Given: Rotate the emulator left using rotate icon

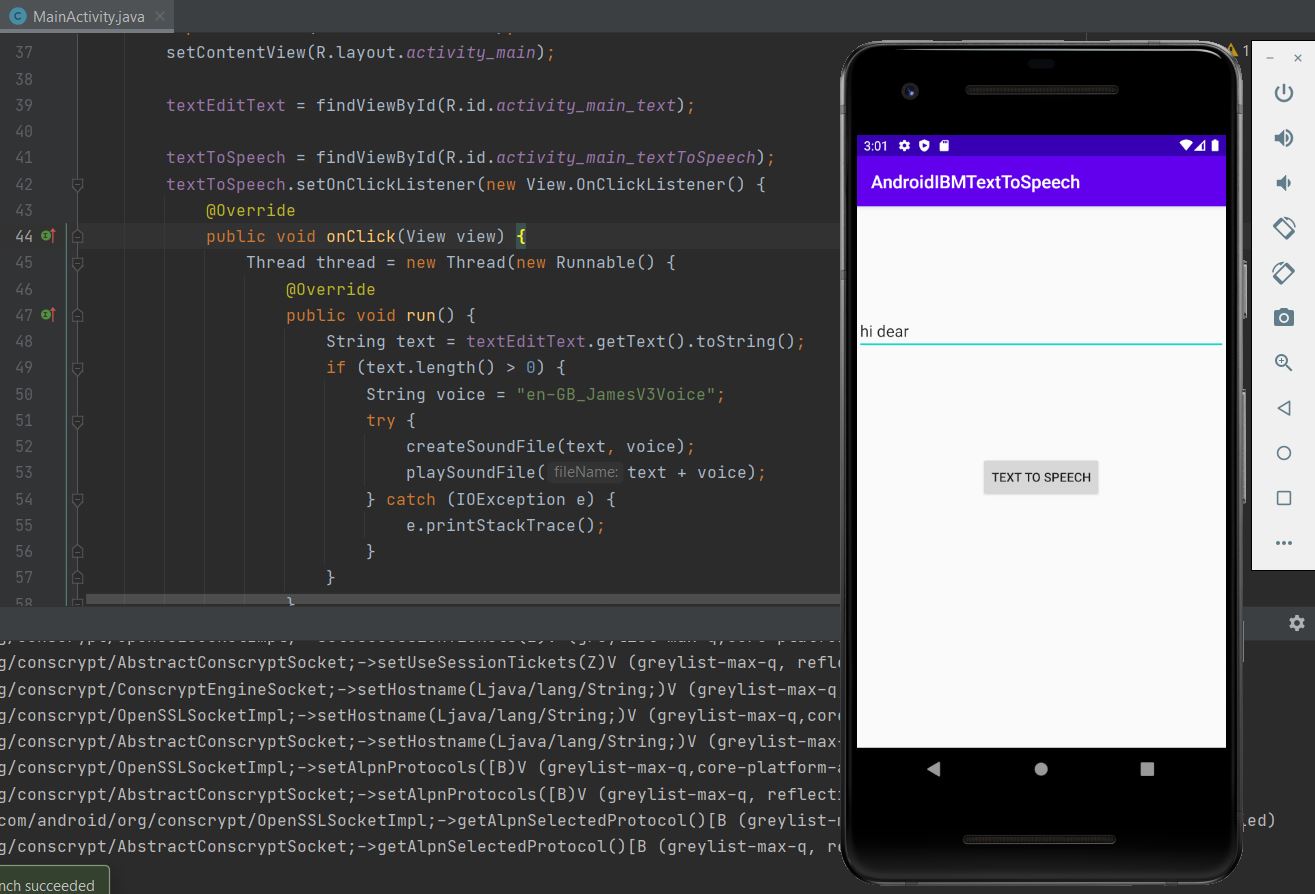Looking at the screenshot, I should click(x=1283, y=227).
